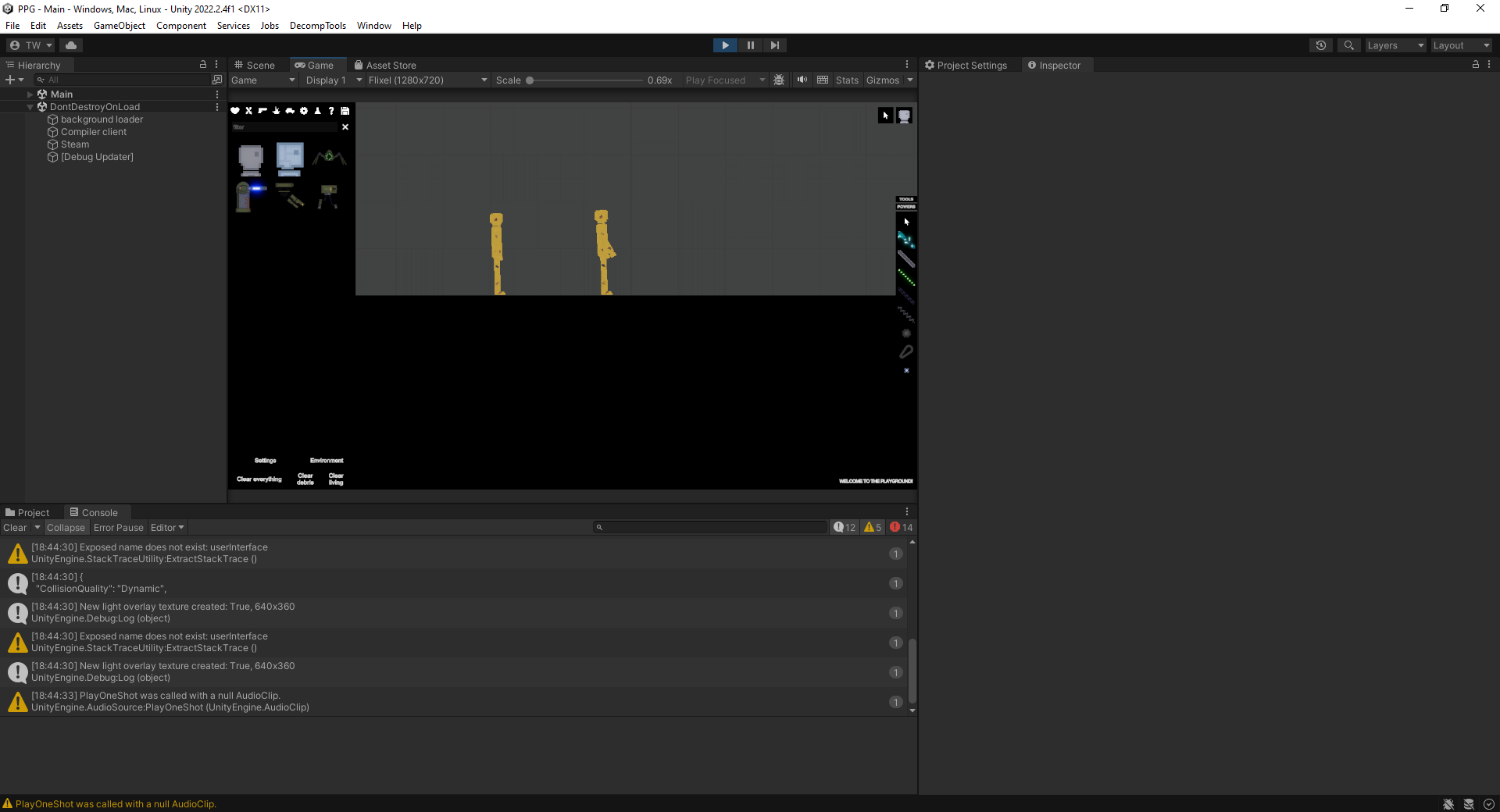Toggle the Collapse option in Console
Image resolution: width=1500 pixels, height=812 pixels.
pos(66,528)
